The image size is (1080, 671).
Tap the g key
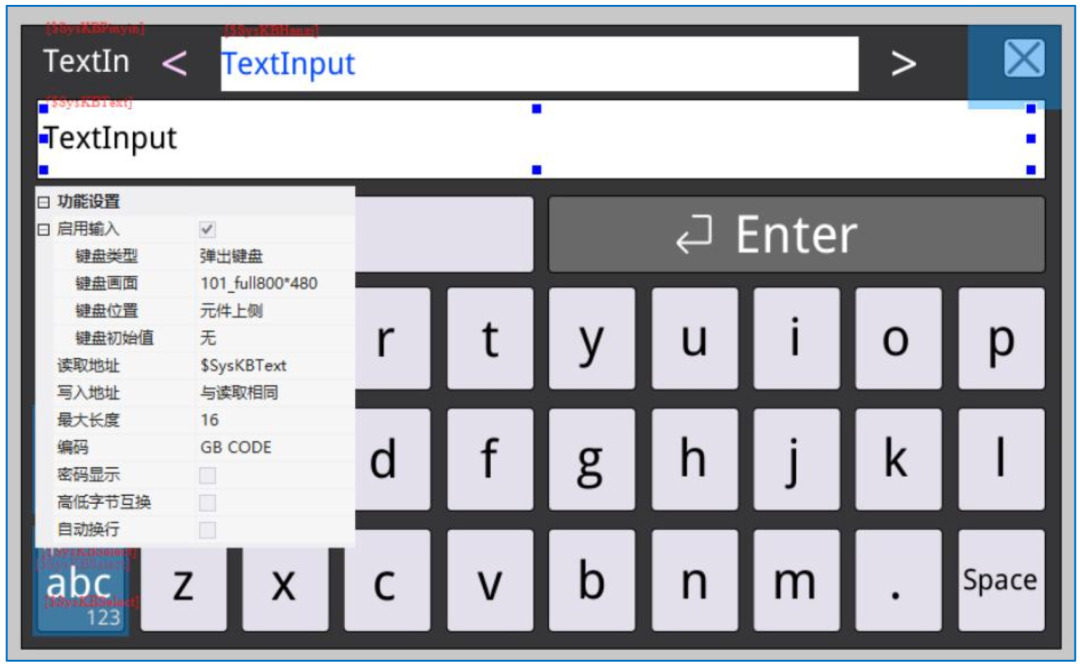pos(592,460)
